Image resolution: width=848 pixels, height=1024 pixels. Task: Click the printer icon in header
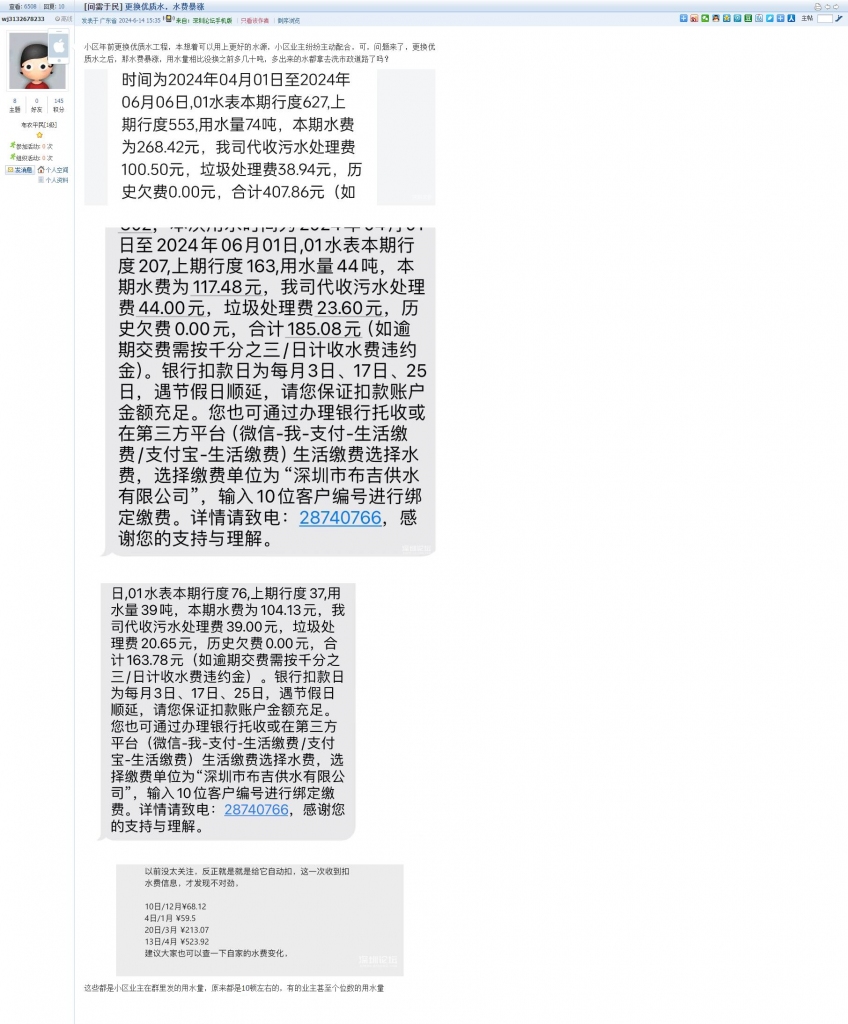coord(818,7)
